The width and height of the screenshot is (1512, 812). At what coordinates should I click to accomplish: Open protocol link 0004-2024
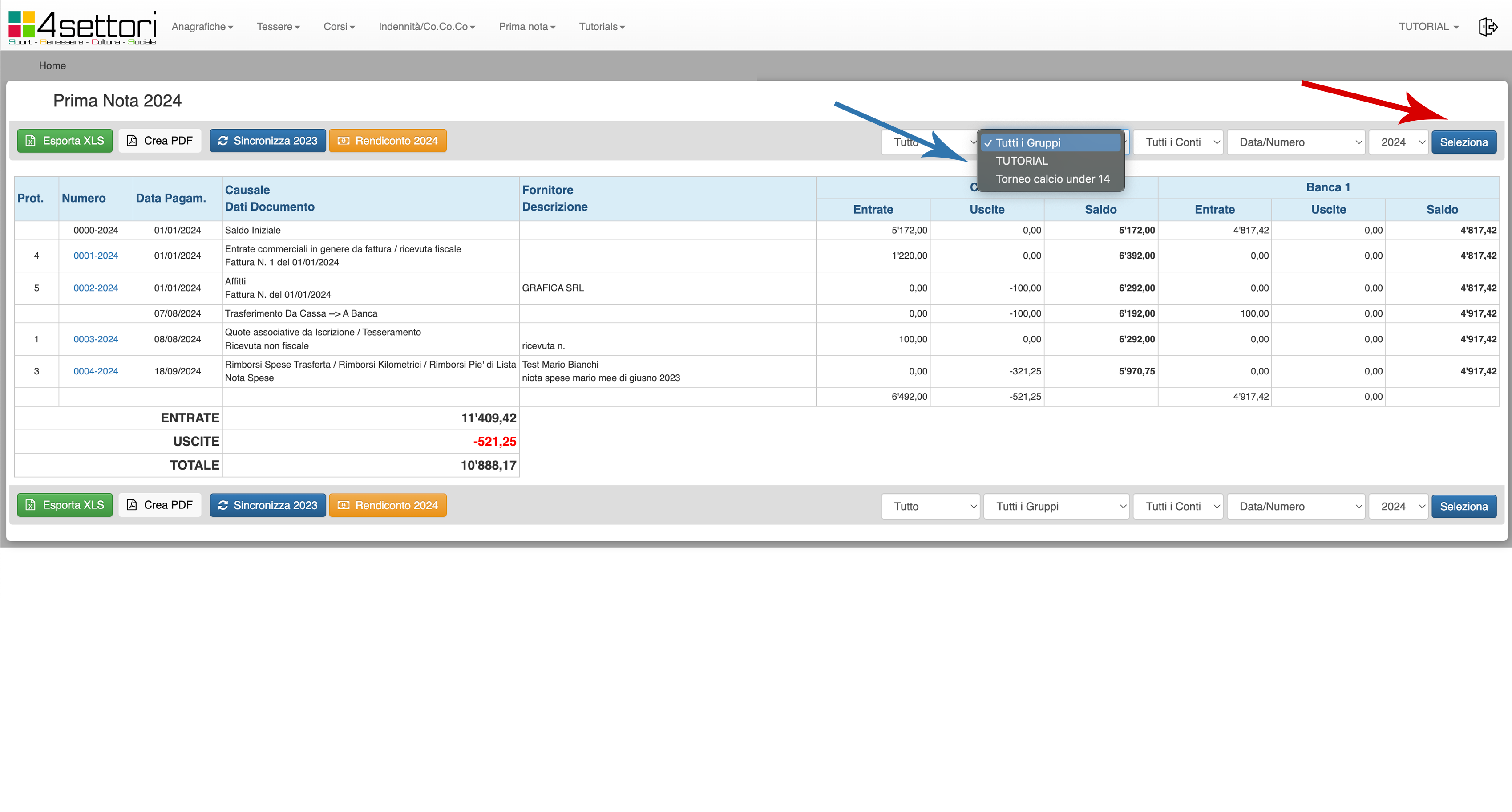point(96,371)
